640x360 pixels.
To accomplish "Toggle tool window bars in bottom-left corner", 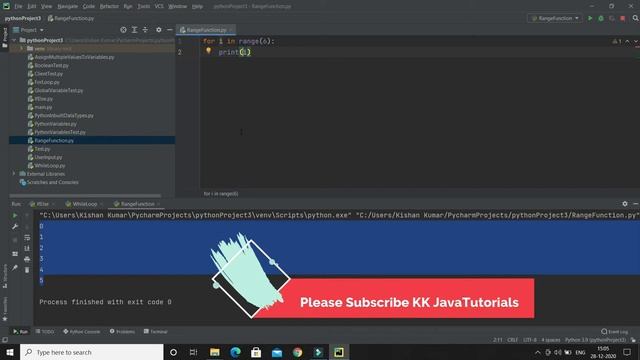I will pos(5,340).
